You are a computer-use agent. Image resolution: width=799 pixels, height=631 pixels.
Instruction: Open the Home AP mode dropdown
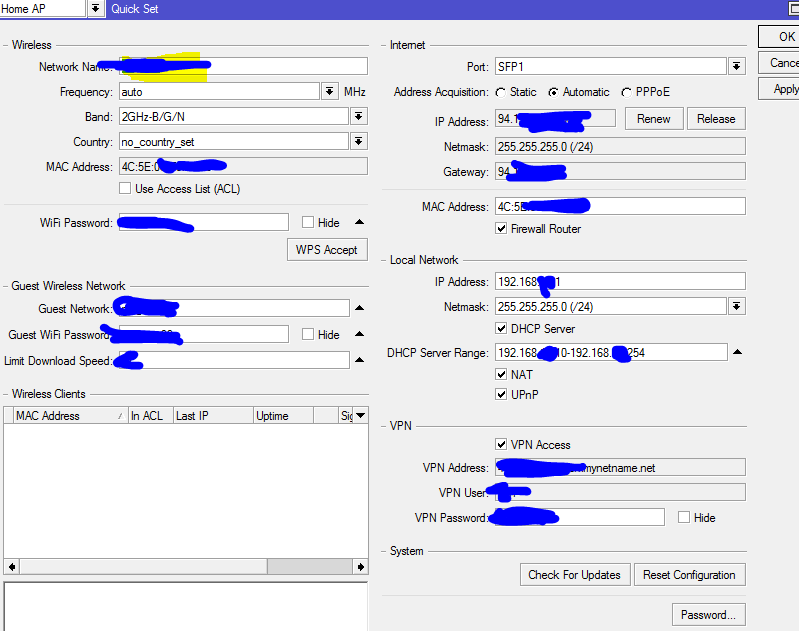click(95, 9)
